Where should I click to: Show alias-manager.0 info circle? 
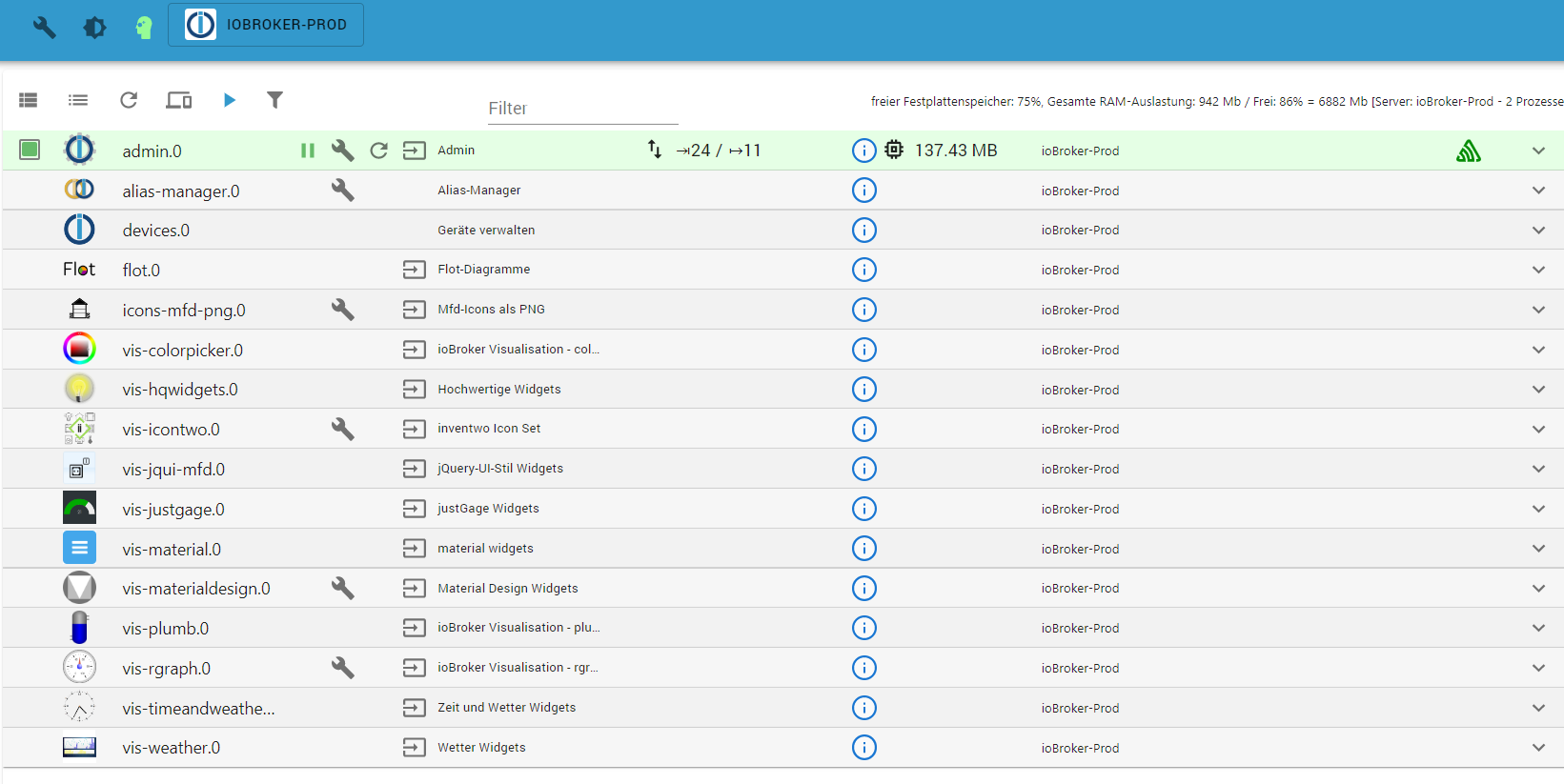[x=863, y=191]
